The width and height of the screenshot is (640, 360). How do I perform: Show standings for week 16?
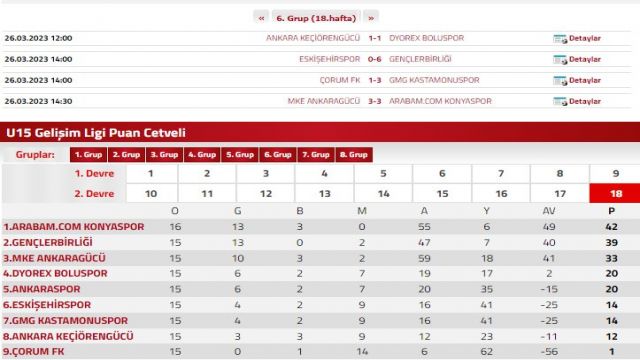(501, 193)
